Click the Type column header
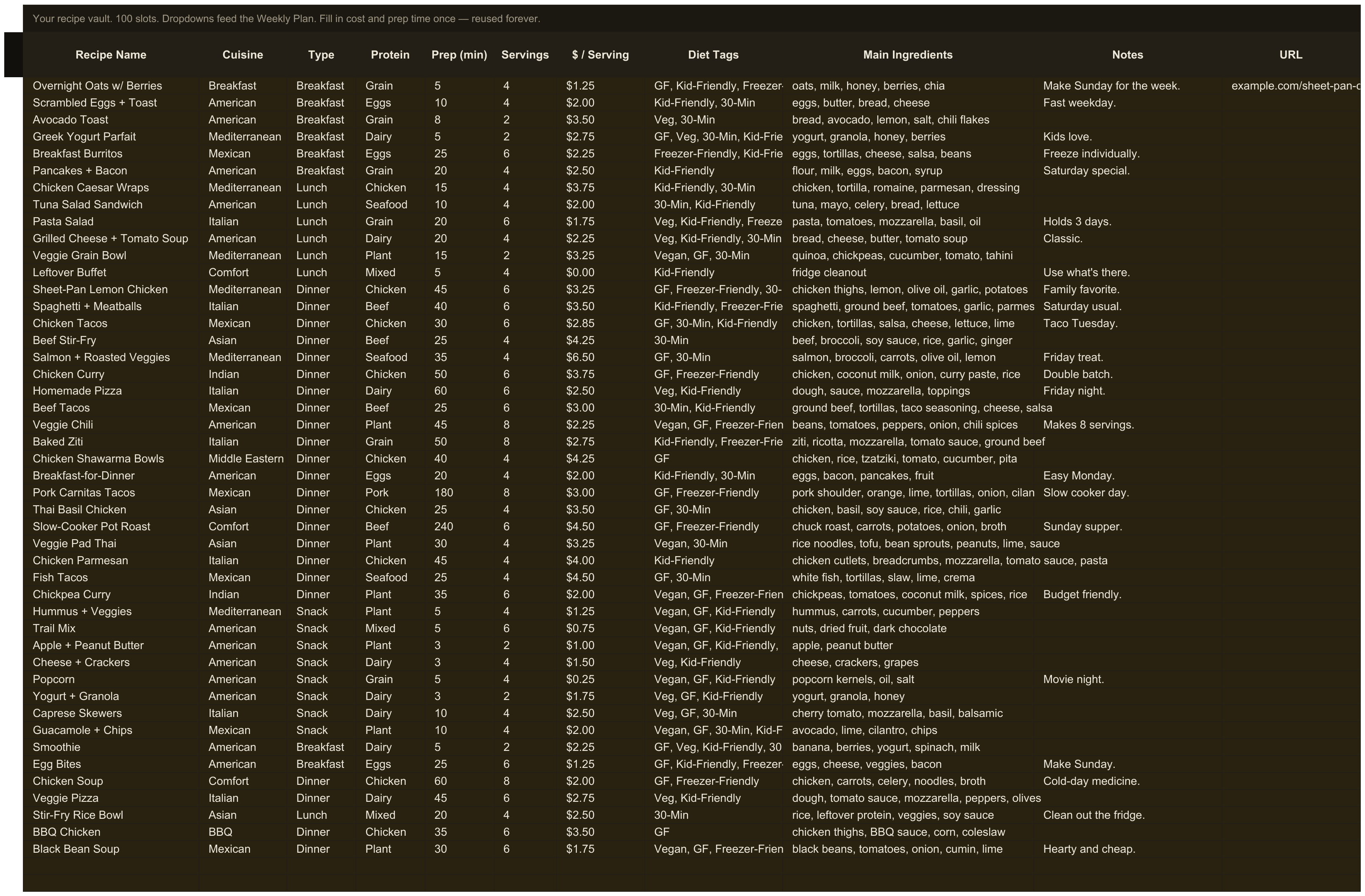 [321, 55]
